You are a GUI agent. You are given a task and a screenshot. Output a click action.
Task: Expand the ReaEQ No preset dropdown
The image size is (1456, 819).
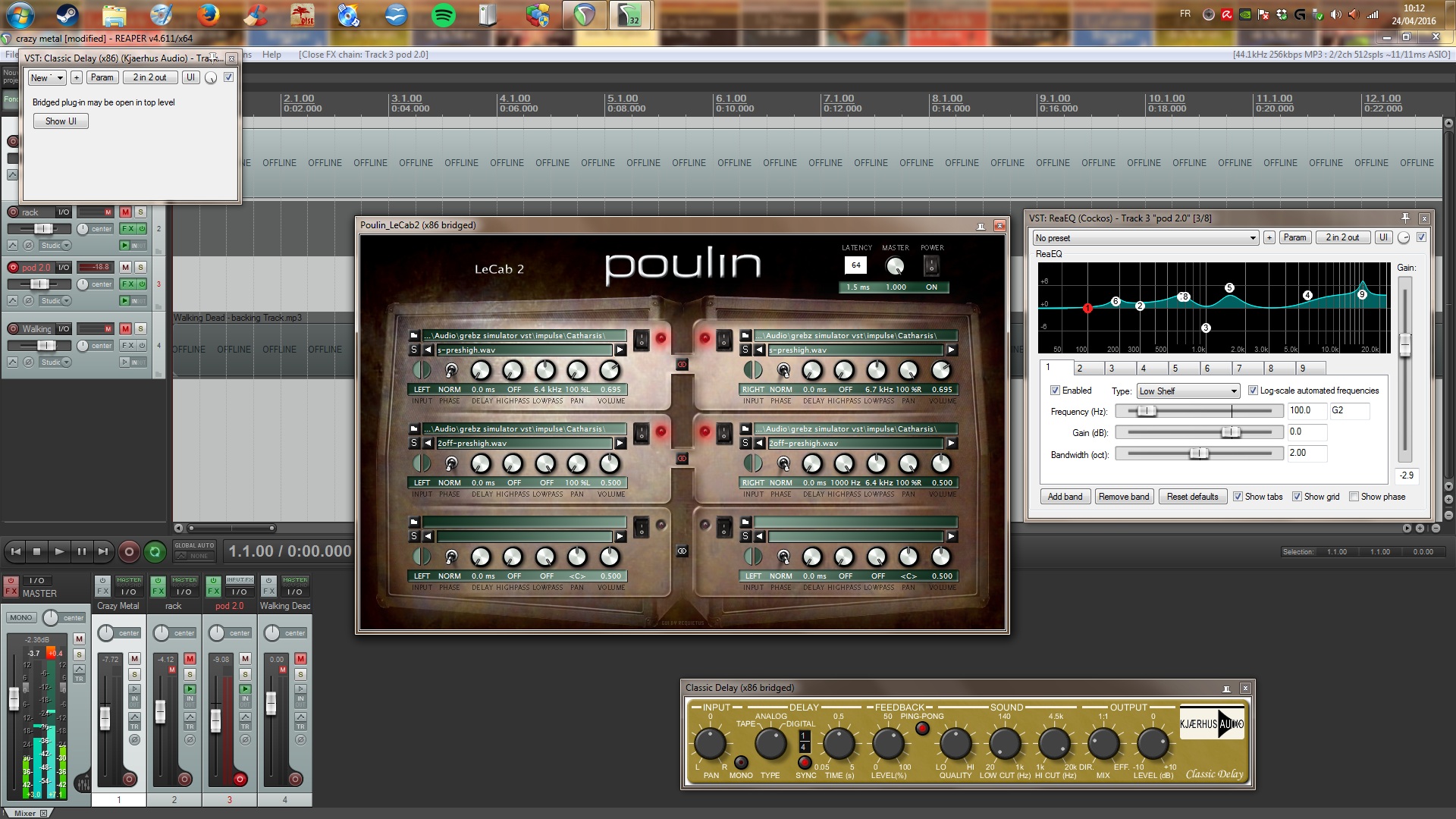coord(1145,238)
